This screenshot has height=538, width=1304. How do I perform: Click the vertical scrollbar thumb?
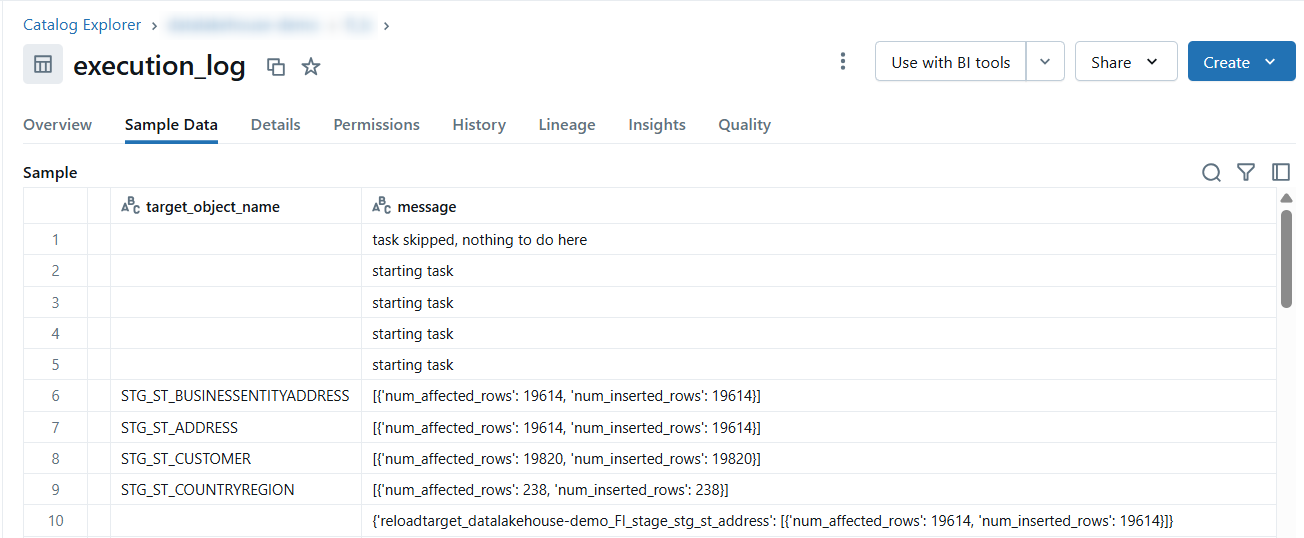tap(1286, 257)
